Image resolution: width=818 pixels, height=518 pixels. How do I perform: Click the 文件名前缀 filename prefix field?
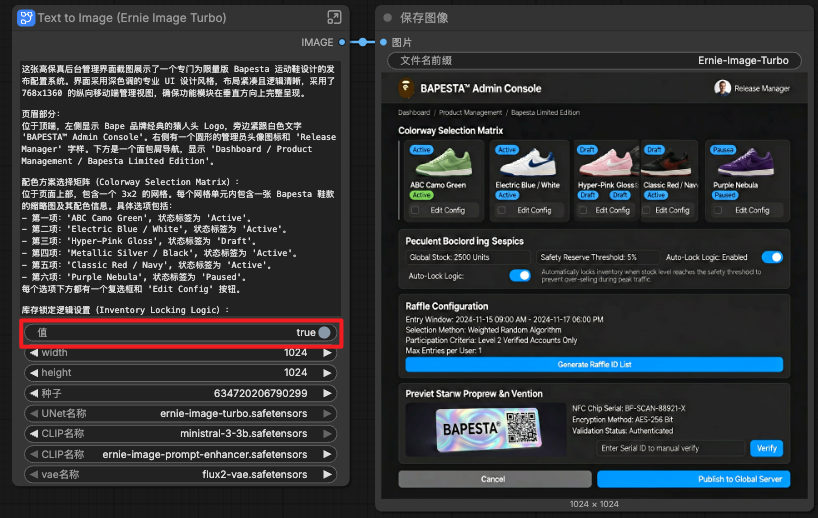pyautogui.click(x=594, y=61)
